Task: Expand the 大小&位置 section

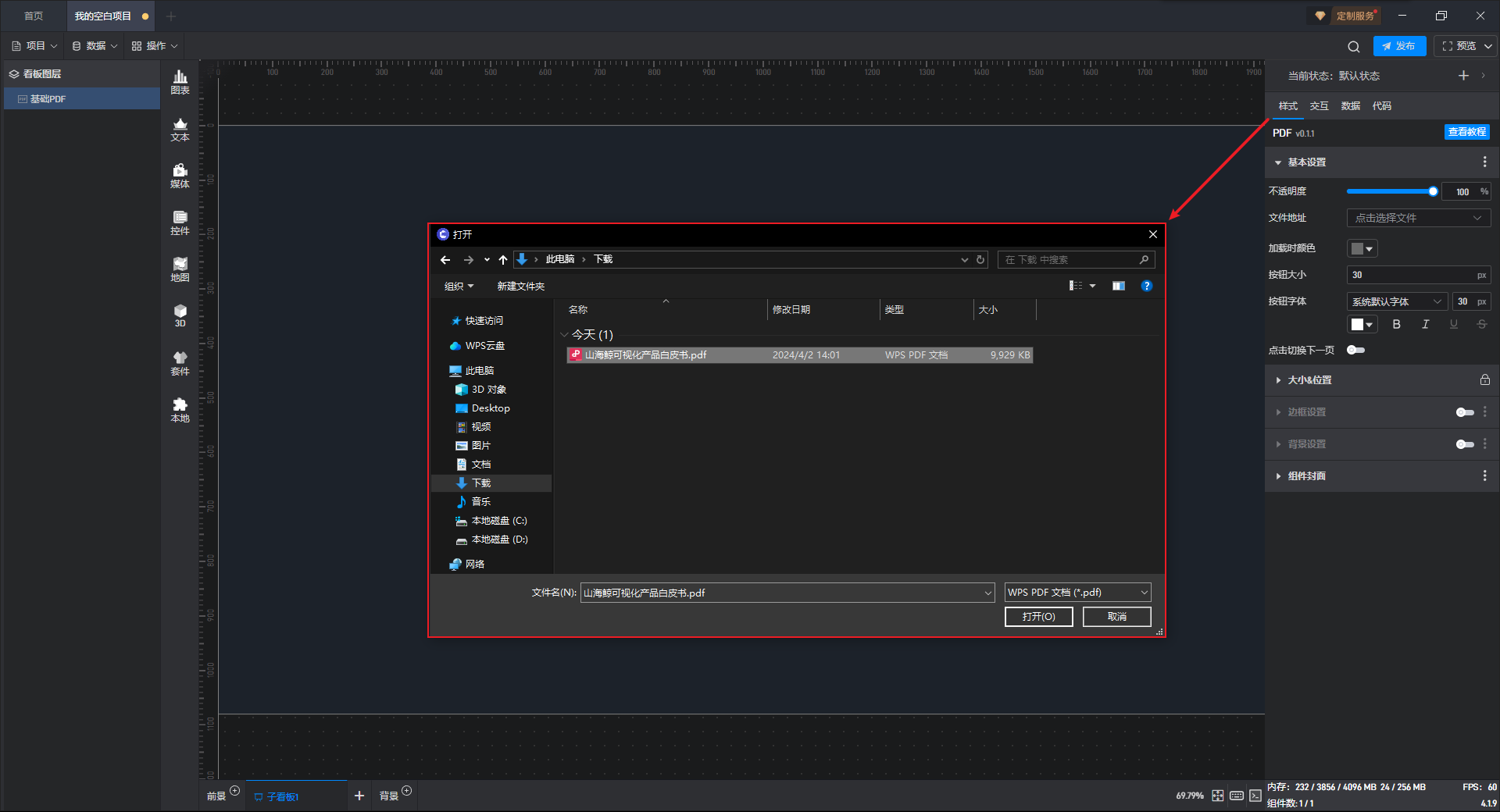Action: (1309, 380)
